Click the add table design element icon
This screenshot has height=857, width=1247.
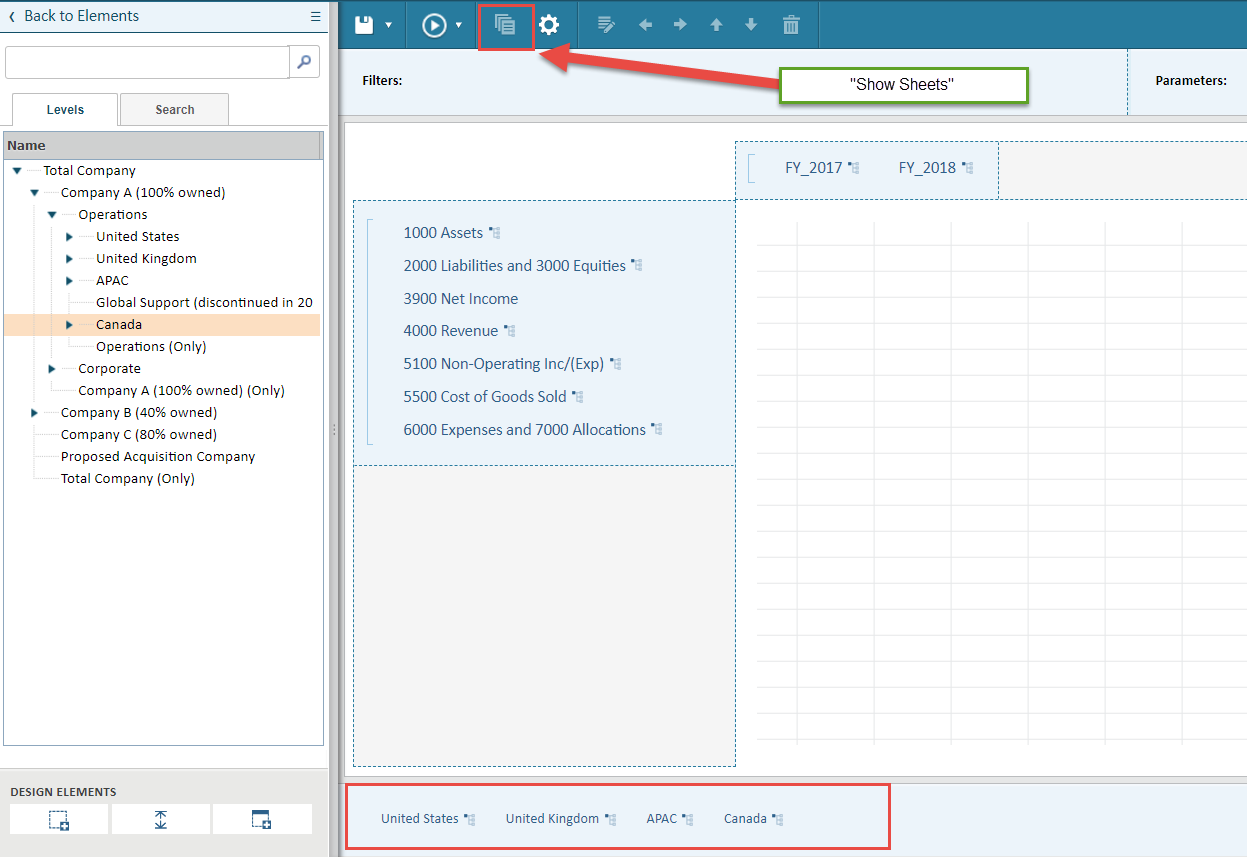(x=262, y=819)
